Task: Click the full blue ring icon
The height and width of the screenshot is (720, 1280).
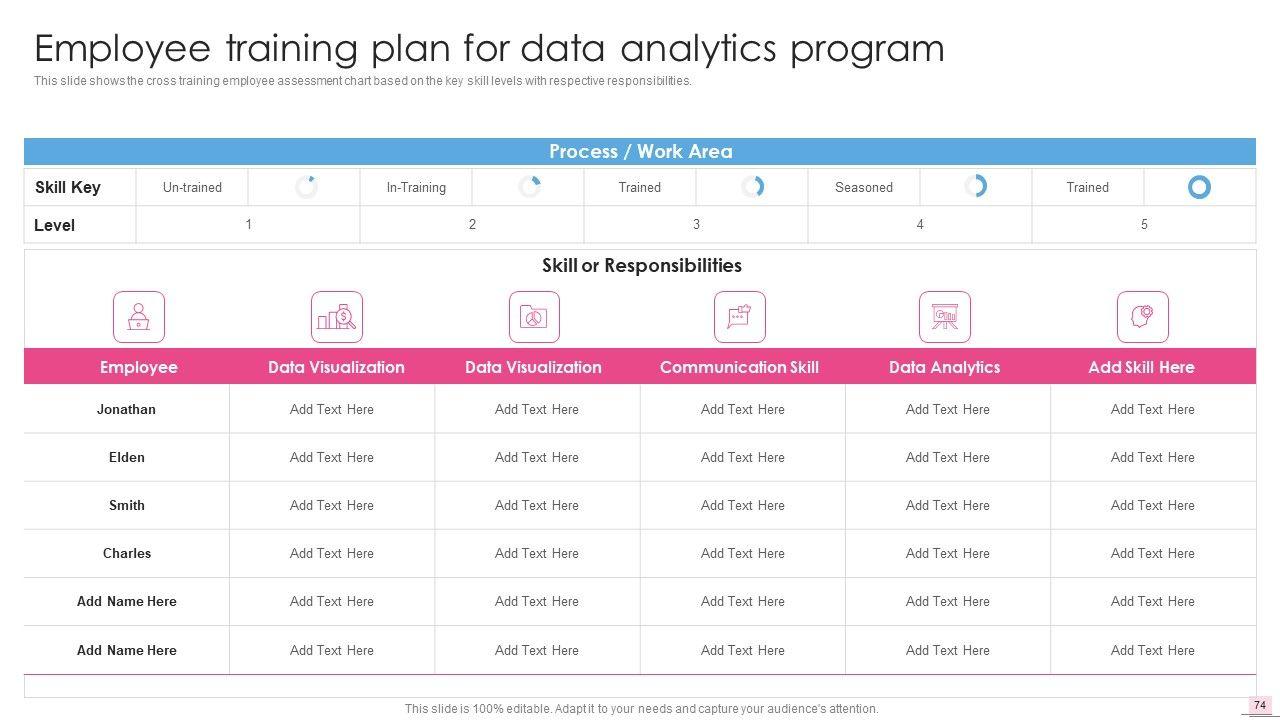Action: pos(1199,187)
